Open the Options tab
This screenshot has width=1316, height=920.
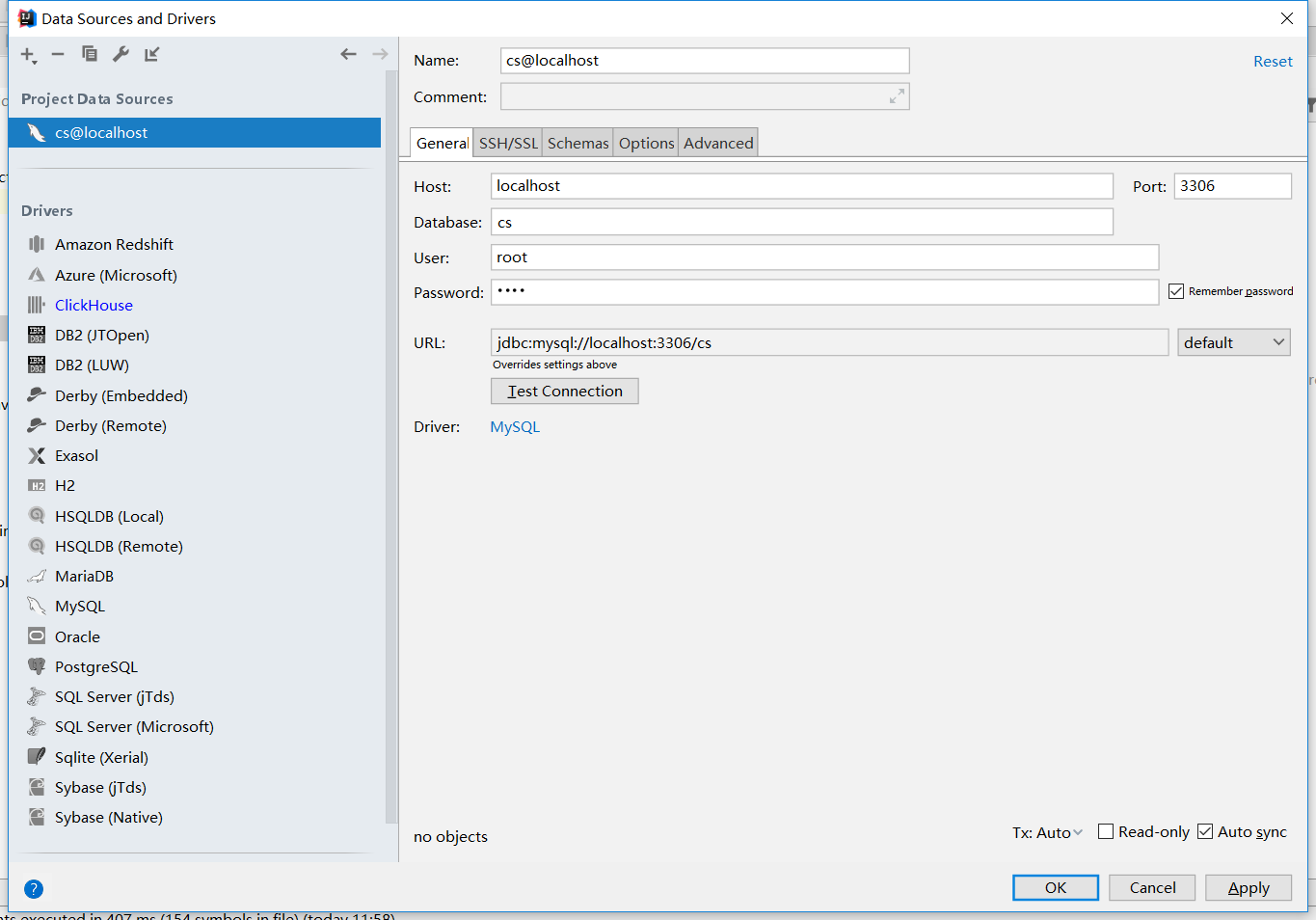646,143
